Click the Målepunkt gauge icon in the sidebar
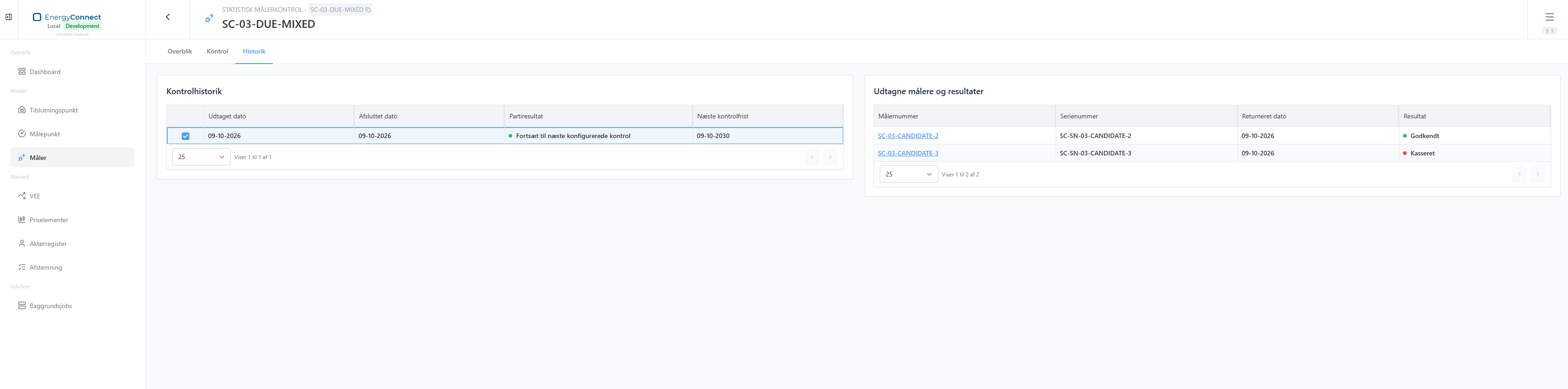This screenshot has height=389, width=1568. (22, 134)
